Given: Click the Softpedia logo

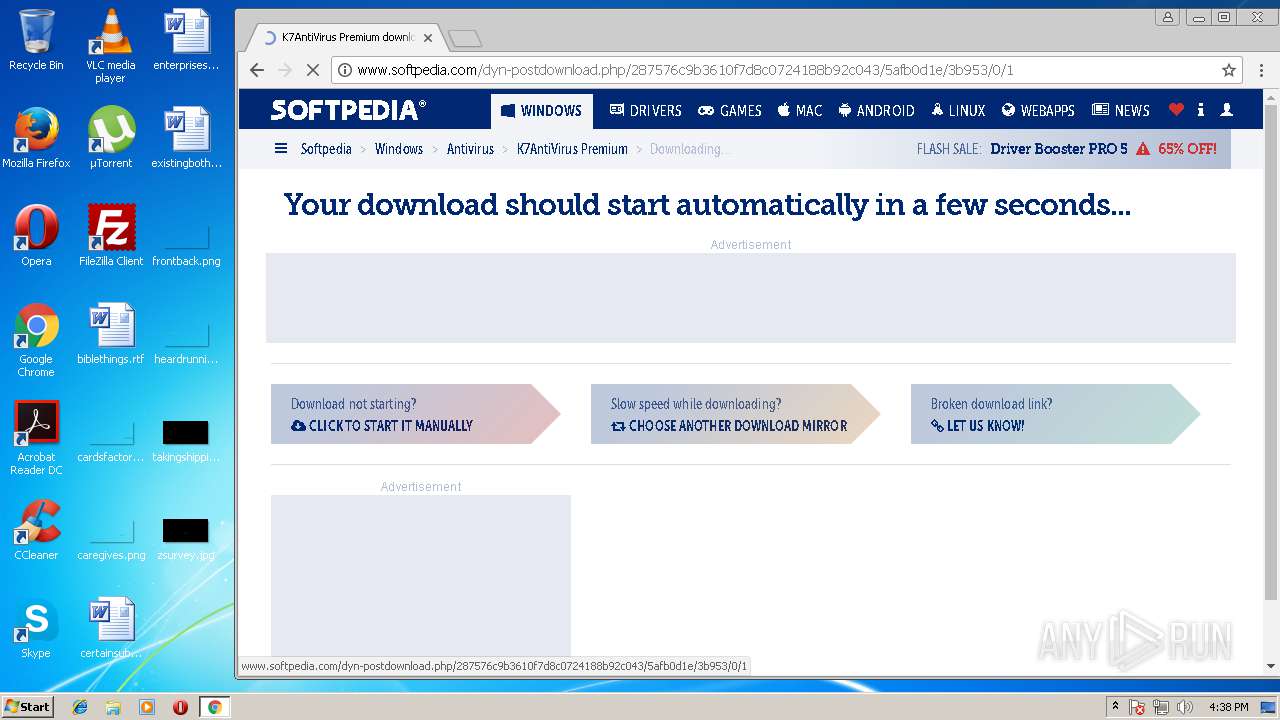Looking at the screenshot, I should pos(348,110).
